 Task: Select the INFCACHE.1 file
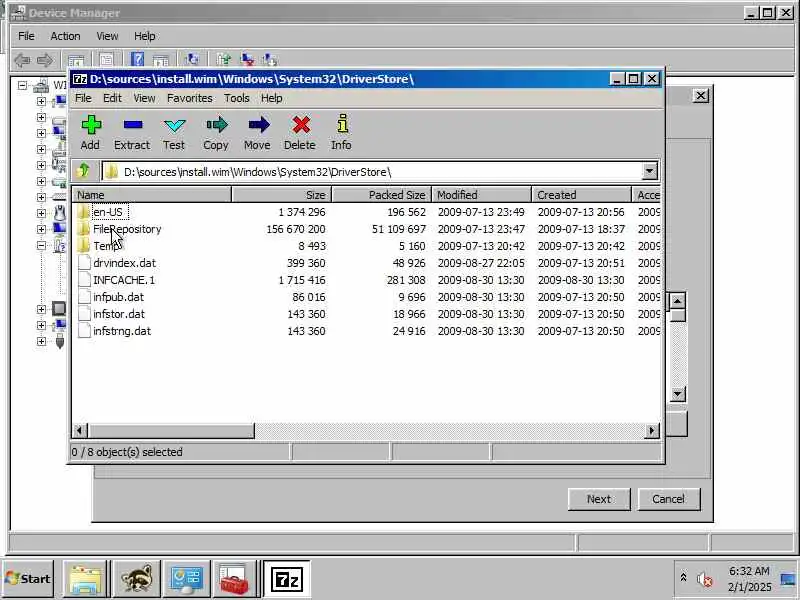click(123, 280)
